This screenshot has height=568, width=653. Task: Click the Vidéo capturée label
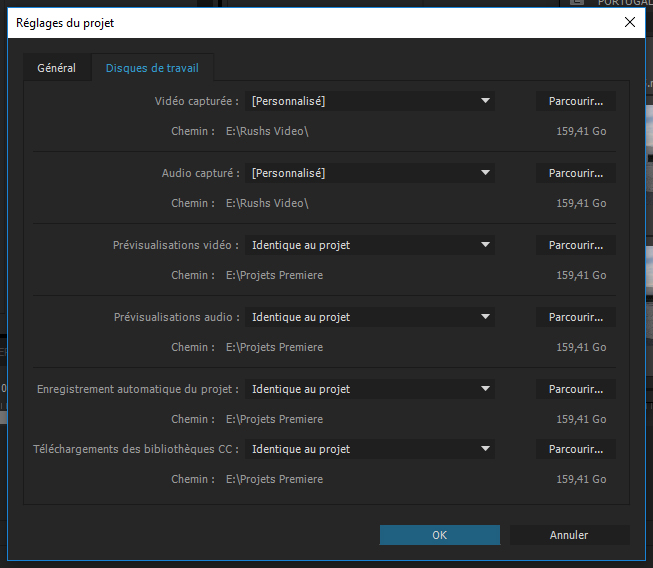tap(197, 101)
